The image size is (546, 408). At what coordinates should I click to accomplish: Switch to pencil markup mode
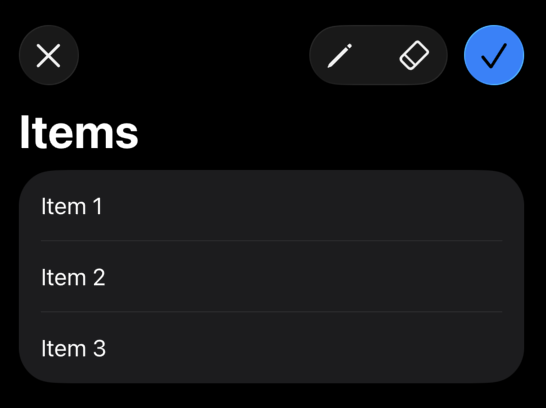[x=340, y=55]
